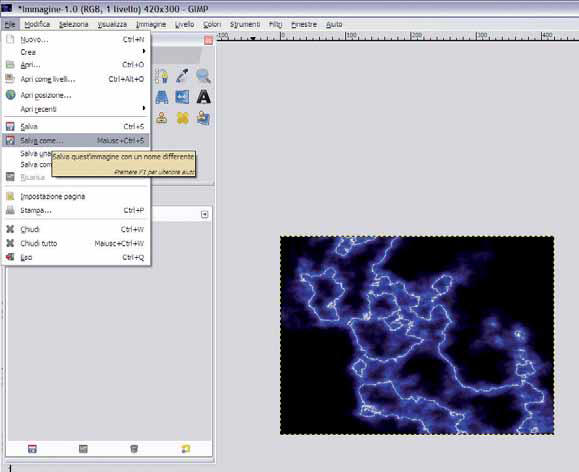This screenshot has height=472, width=579.
Task: Click restore tool options icon at panel bottom
Action: [83, 449]
